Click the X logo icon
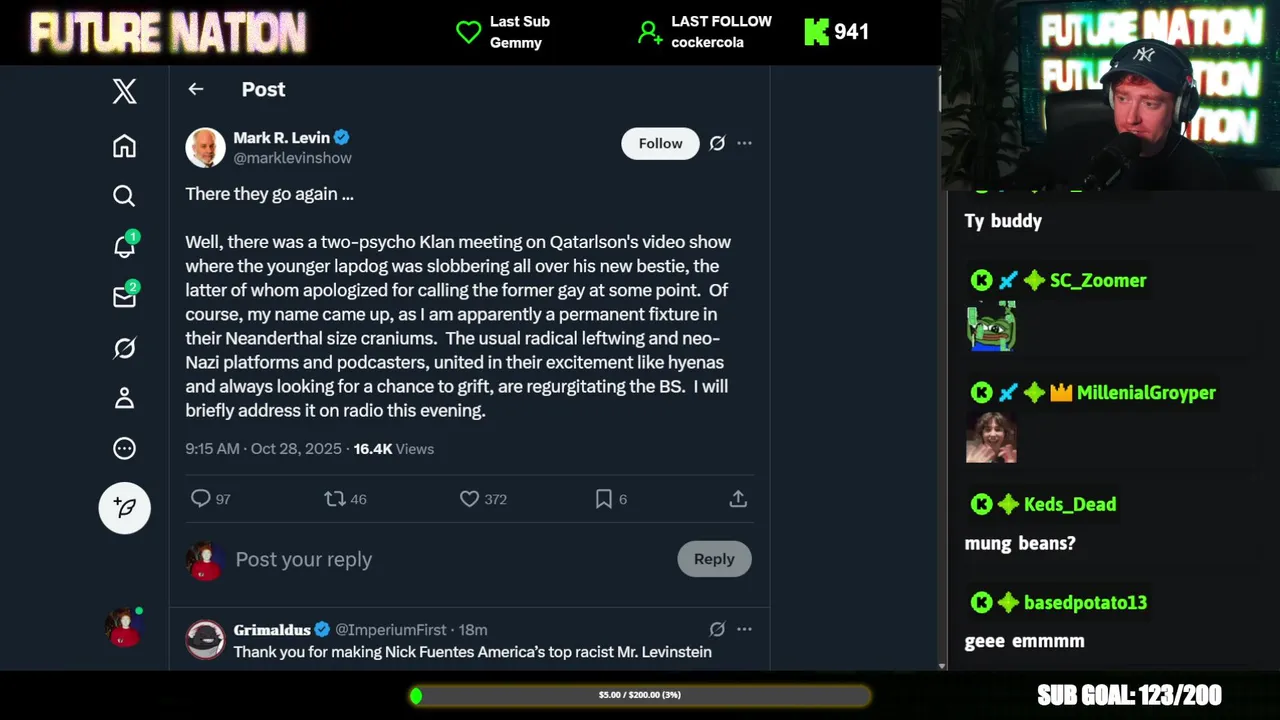This screenshot has width=1280, height=720. point(124,92)
